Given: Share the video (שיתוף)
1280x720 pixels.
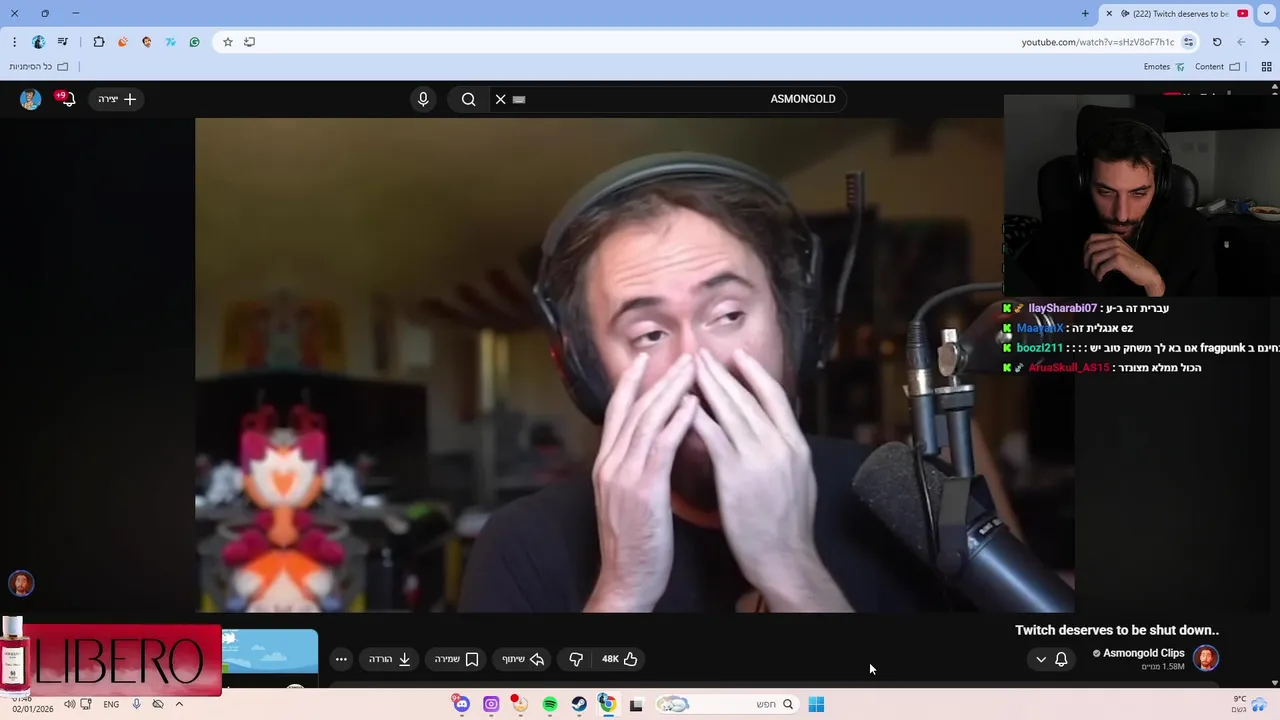Looking at the screenshot, I should pyautogui.click(x=523, y=659).
